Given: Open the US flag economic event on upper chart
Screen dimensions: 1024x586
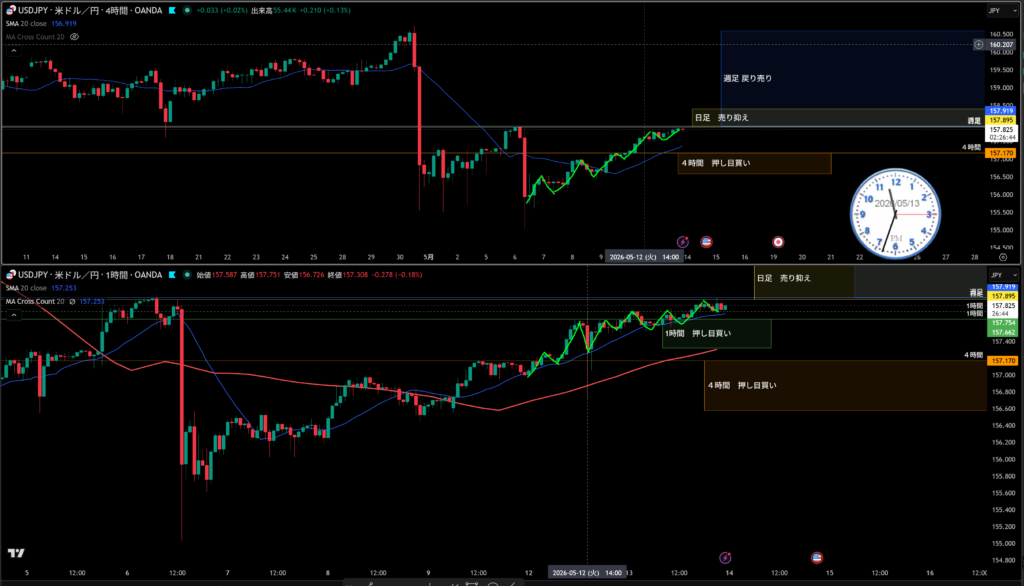Looking at the screenshot, I should 706,242.
